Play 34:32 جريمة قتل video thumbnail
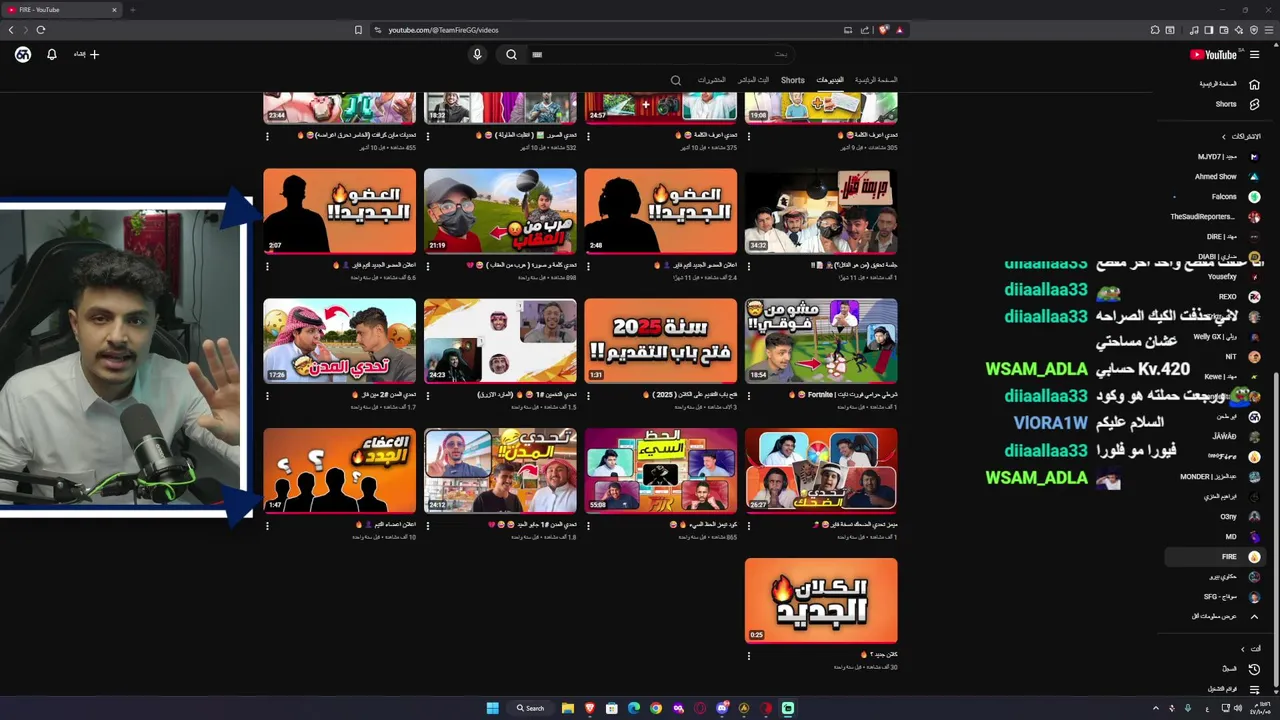The image size is (1280, 720). tap(821, 211)
